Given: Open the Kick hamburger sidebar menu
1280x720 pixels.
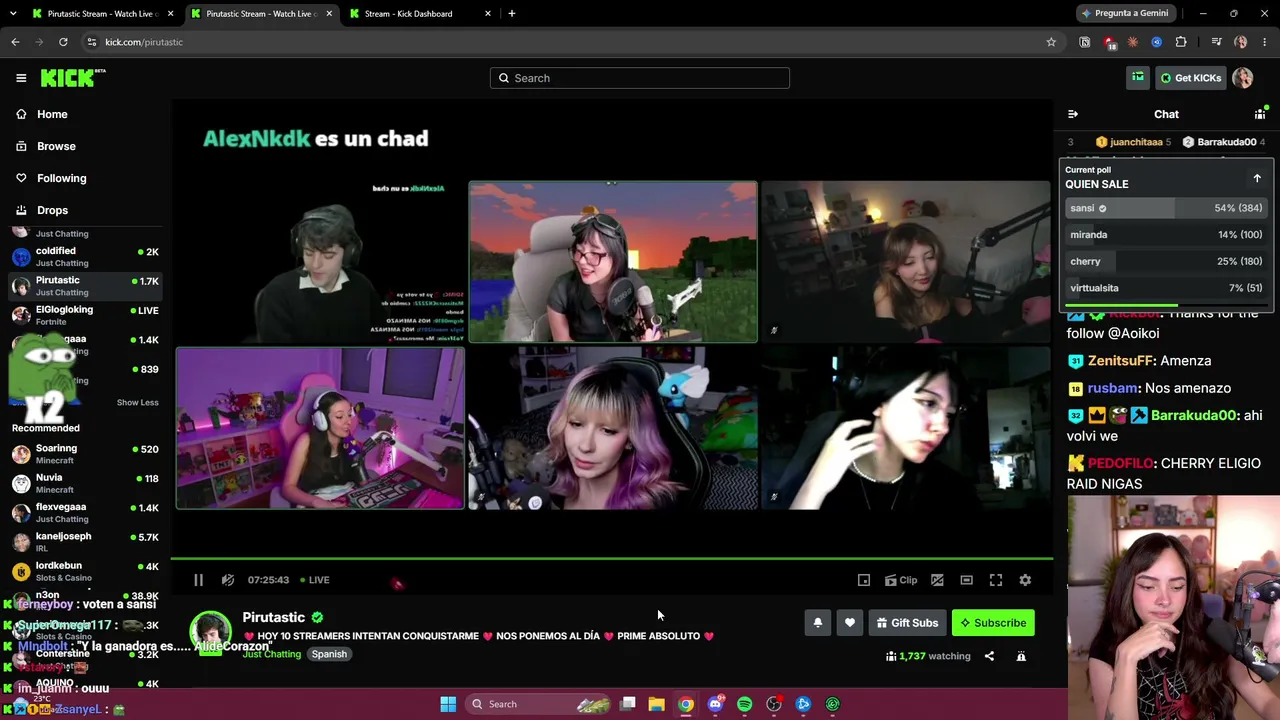Looking at the screenshot, I should 21,78.
